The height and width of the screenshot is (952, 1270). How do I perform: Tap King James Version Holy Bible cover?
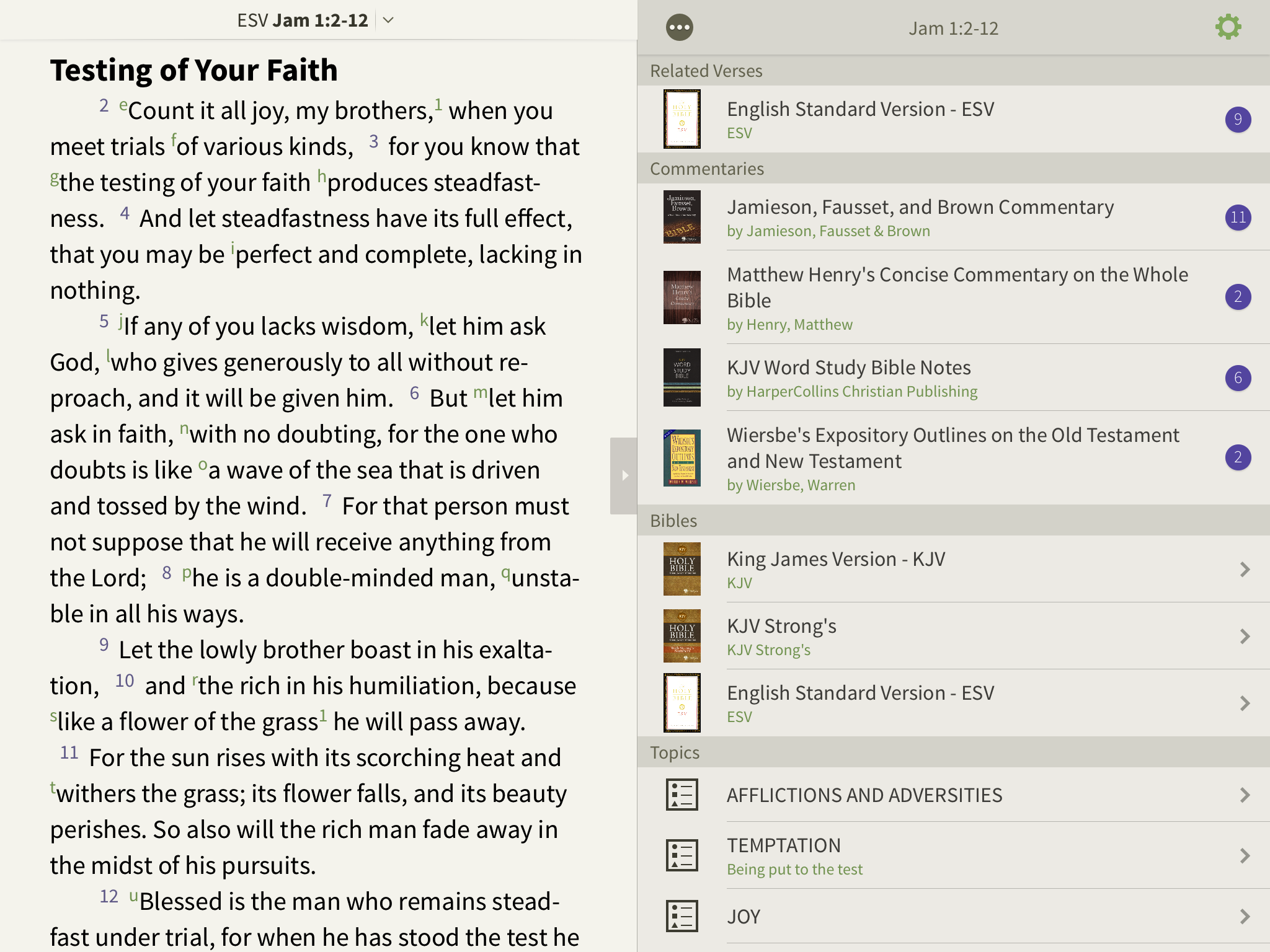tap(682, 569)
